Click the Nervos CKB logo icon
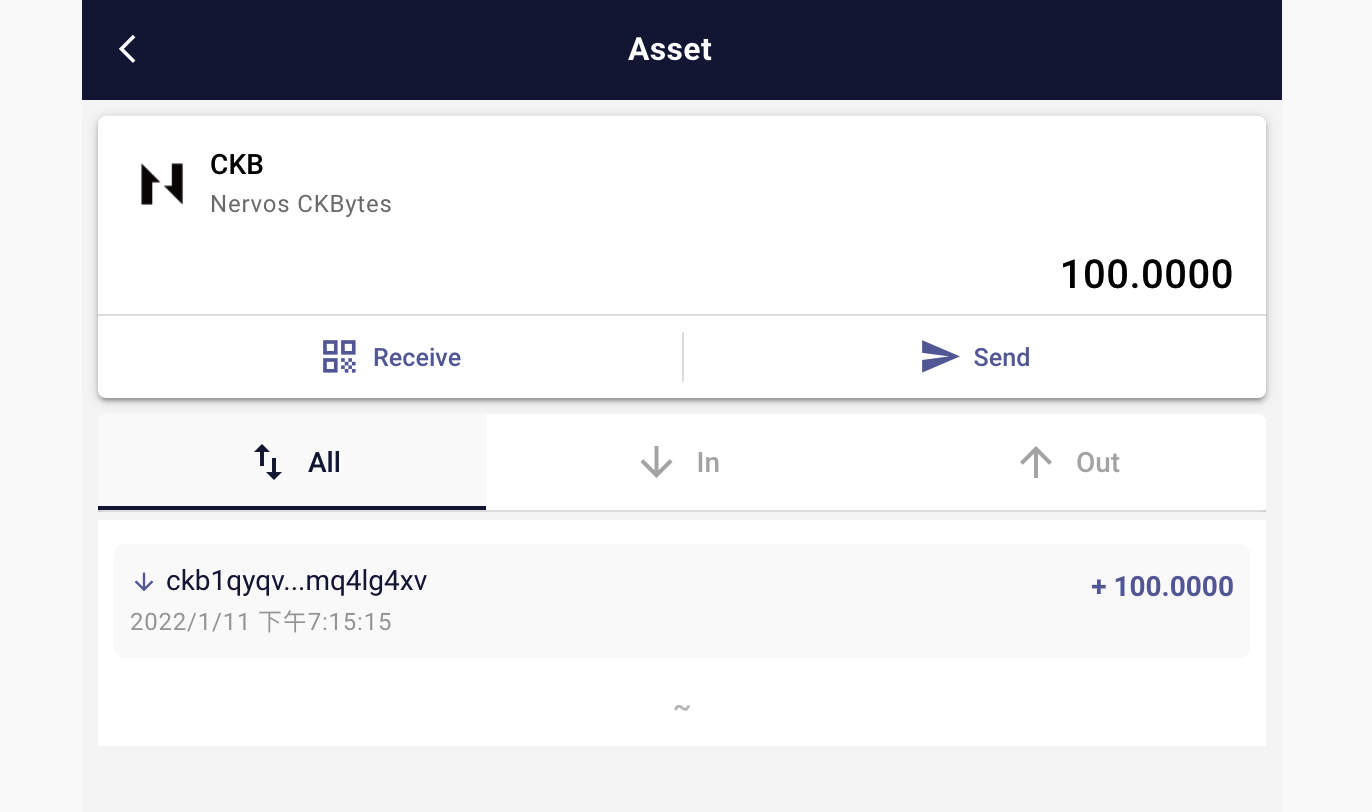The image size is (1372, 812). tap(161, 184)
